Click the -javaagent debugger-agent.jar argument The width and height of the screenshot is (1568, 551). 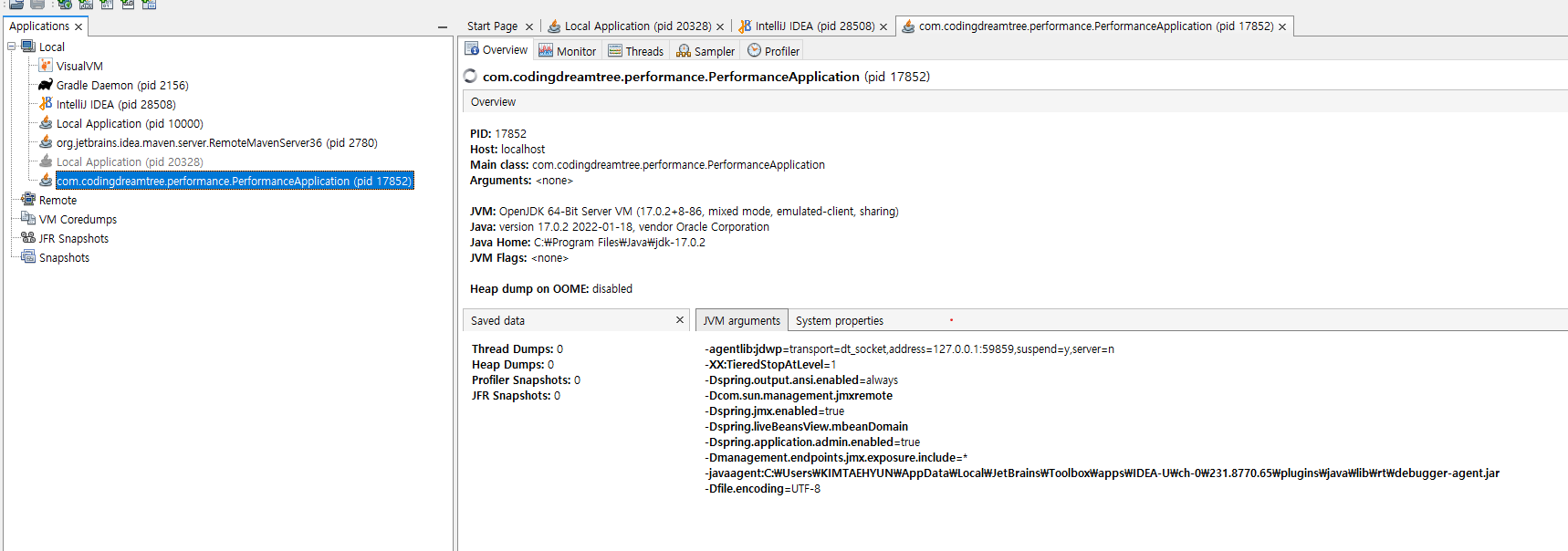point(1102,473)
